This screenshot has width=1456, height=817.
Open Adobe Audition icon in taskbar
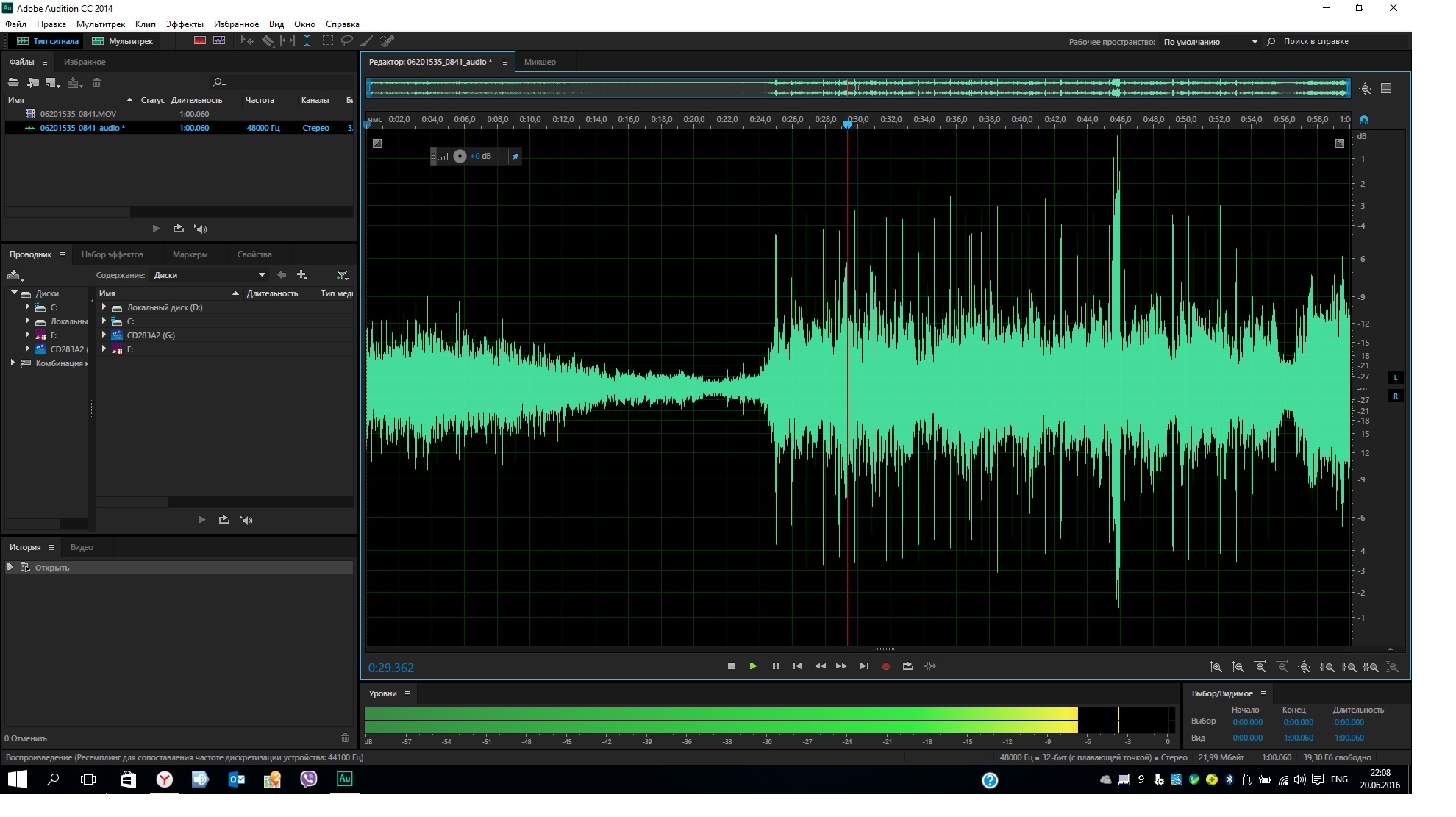coord(344,779)
